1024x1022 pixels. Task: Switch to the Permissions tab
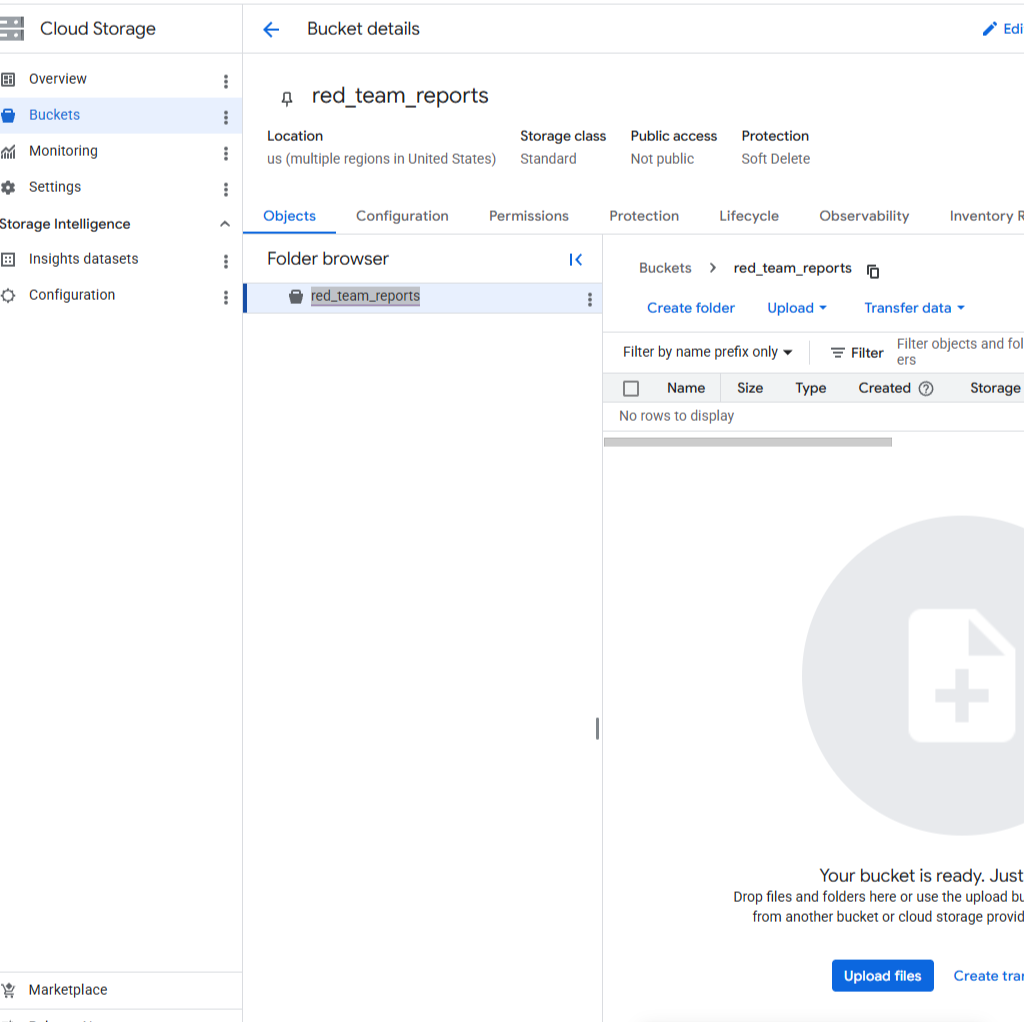click(x=529, y=216)
